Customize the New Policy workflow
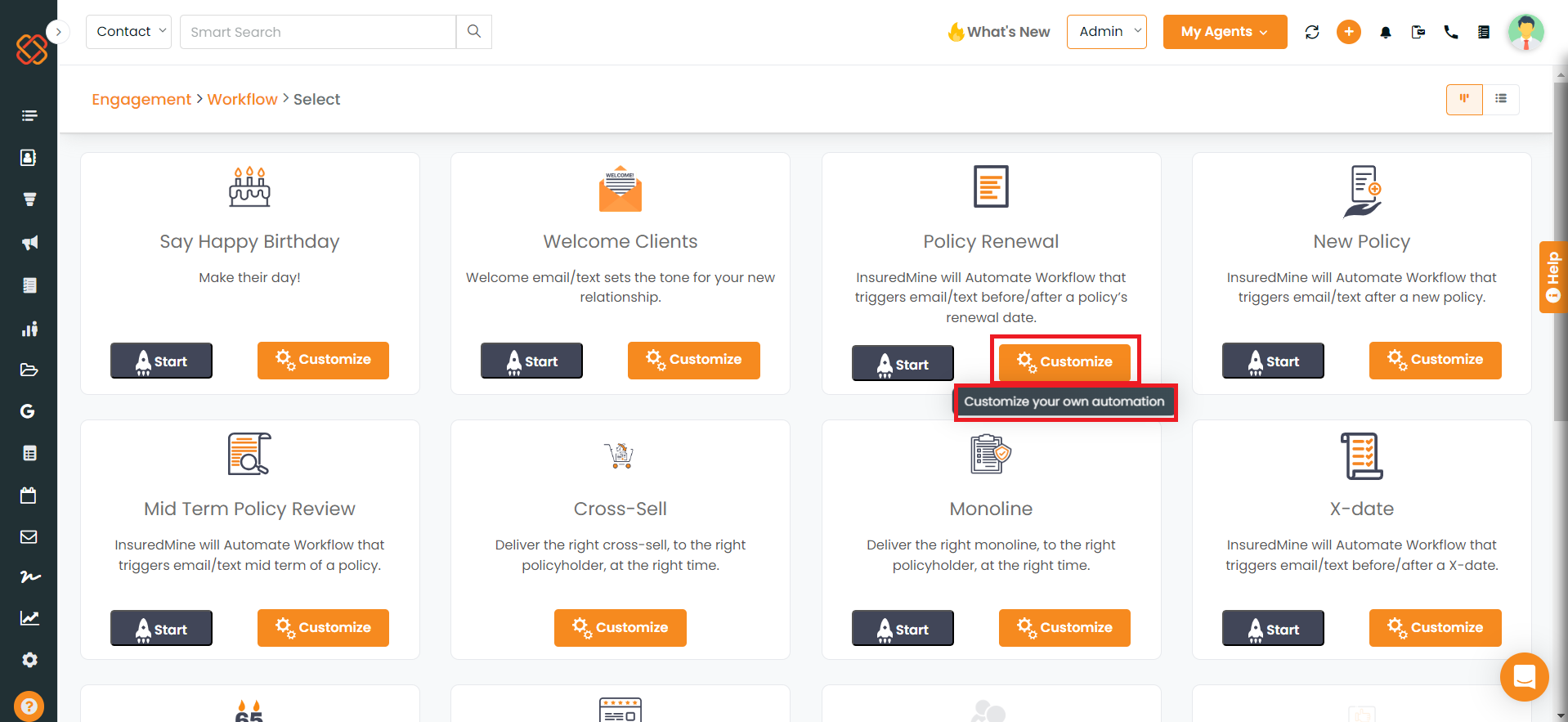This screenshot has width=1568, height=722. [x=1436, y=360]
